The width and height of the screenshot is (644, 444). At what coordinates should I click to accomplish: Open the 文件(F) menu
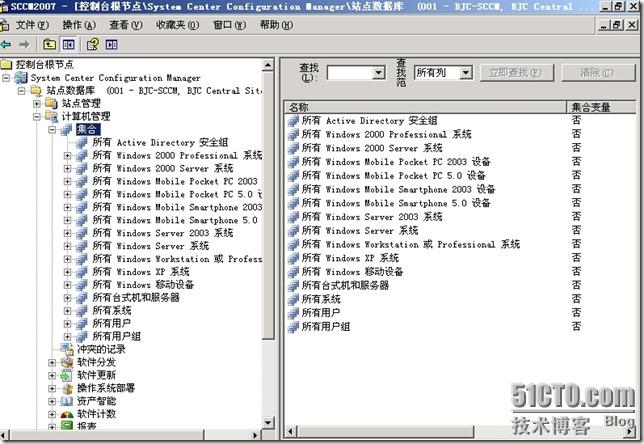[x=32, y=25]
